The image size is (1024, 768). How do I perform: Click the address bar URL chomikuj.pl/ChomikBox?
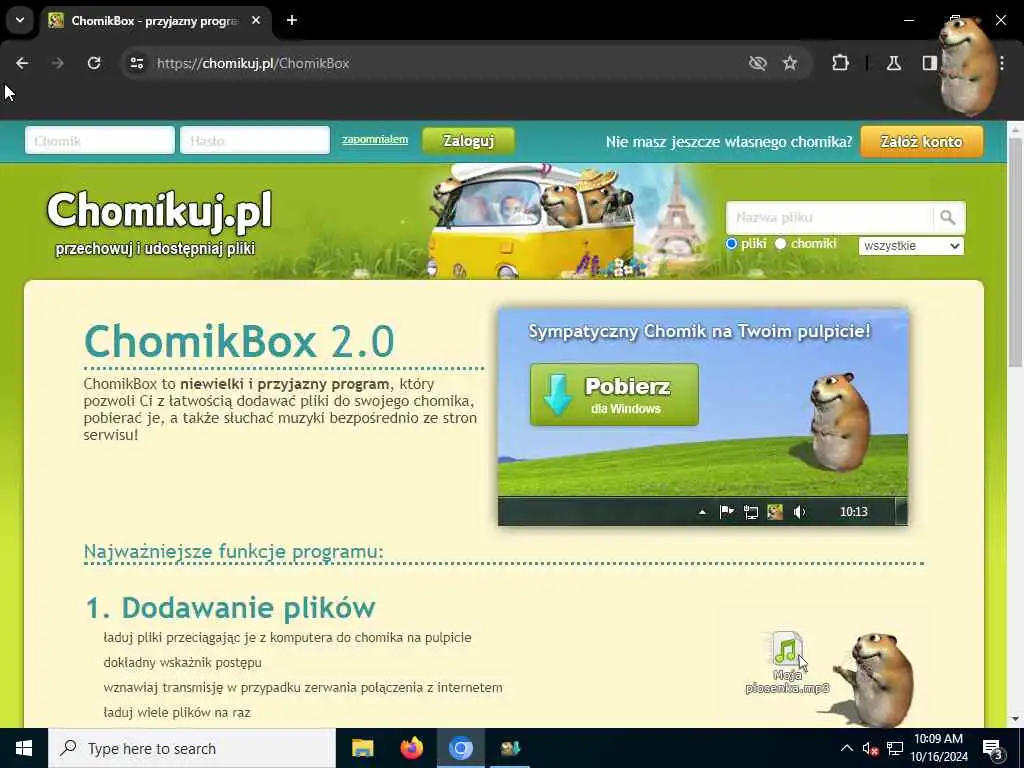[253, 63]
